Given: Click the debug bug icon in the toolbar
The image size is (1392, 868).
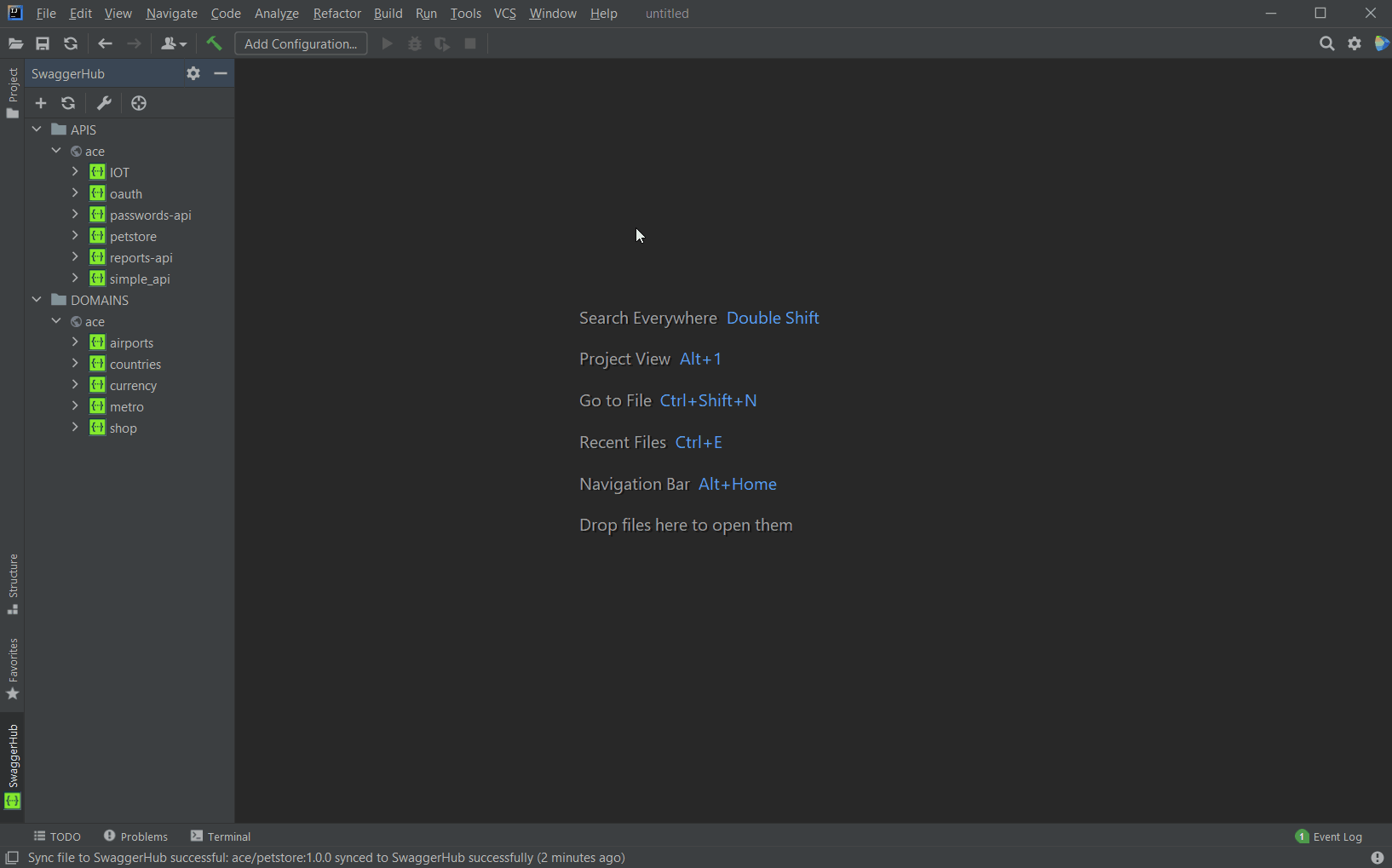Looking at the screenshot, I should (x=415, y=43).
